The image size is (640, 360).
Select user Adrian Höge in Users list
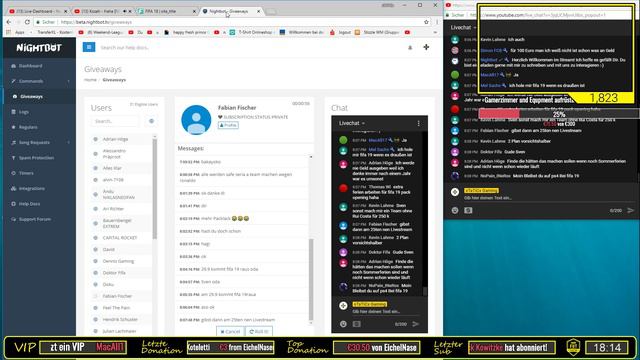click(115, 139)
